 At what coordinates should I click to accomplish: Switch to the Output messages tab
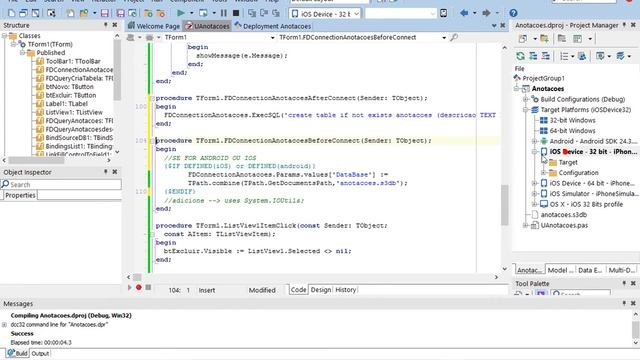(40, 353)
